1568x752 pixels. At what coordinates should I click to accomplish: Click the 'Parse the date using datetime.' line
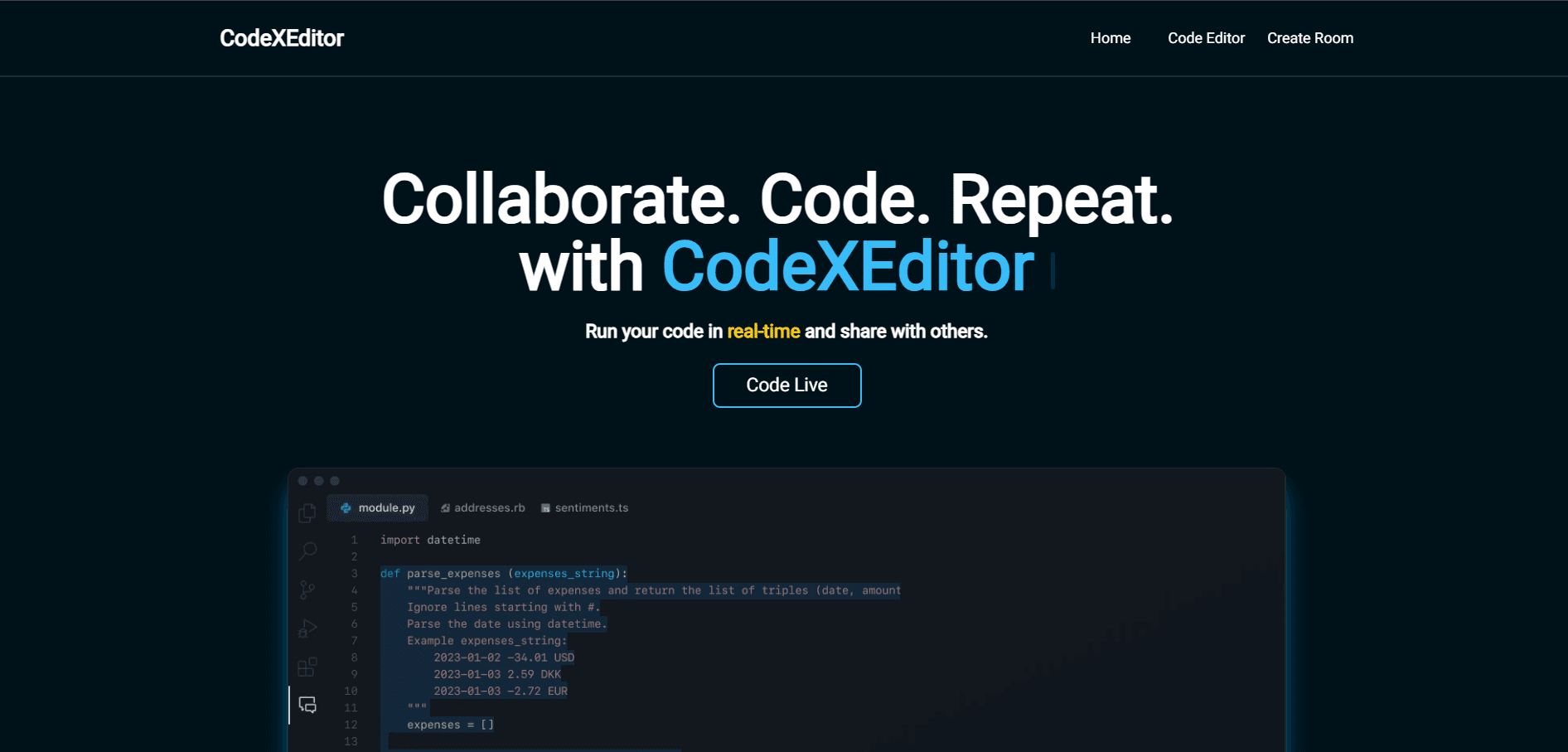506,623
